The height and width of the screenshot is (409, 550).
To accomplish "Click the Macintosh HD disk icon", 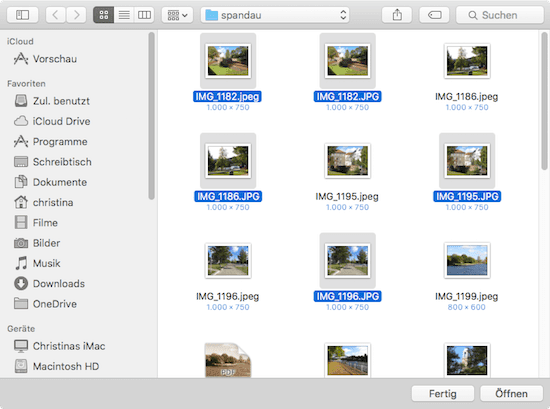I will pos(21,366).
